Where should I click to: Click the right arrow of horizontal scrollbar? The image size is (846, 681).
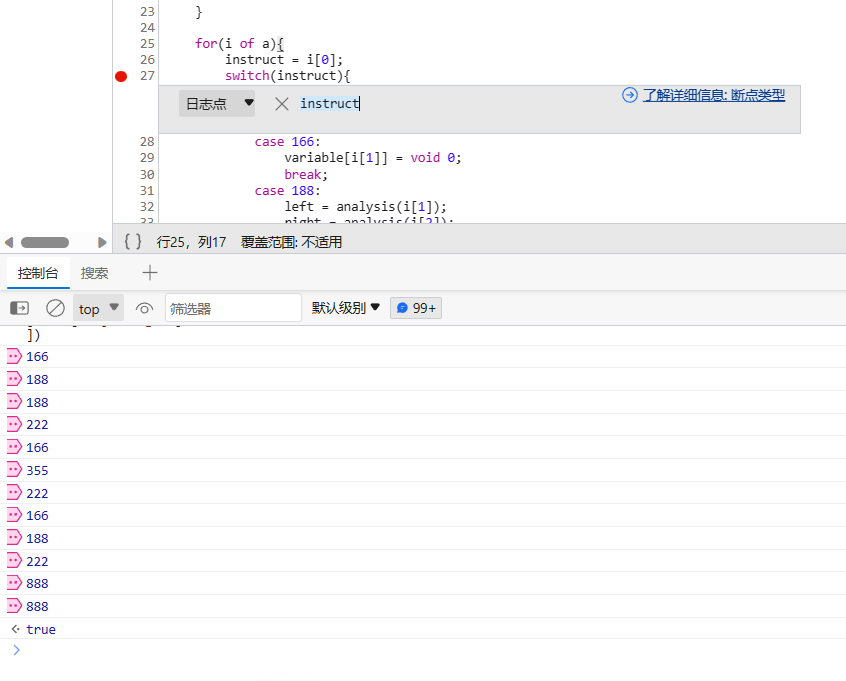pos(102,242)
